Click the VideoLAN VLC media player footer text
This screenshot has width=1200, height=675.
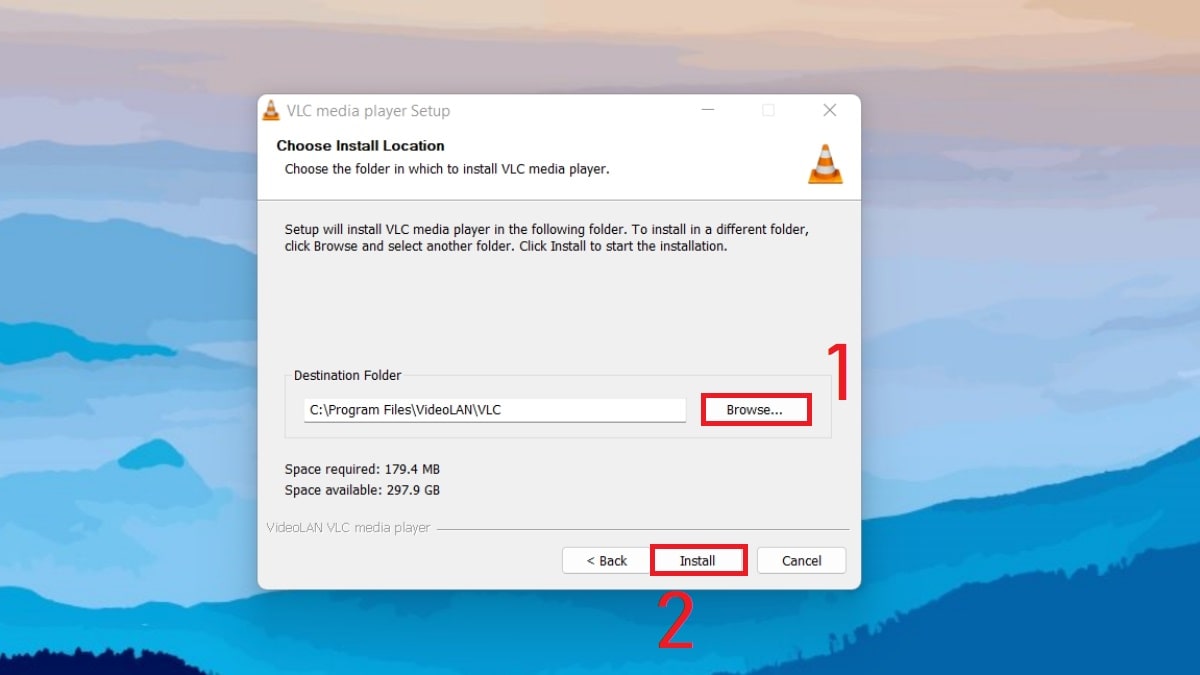point(348,527)
